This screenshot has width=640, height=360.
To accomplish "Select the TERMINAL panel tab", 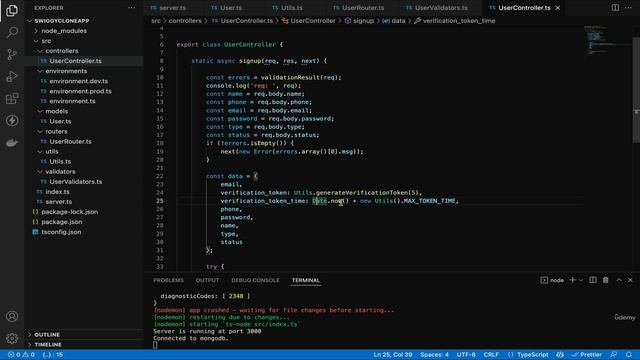I will (x=306, y=280).
